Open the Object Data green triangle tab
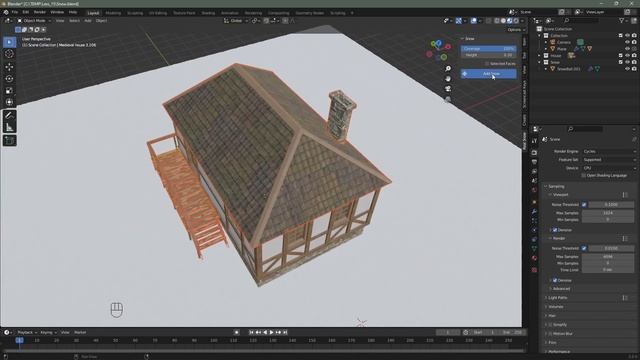The image size is (640, 360). coord(534,248)
